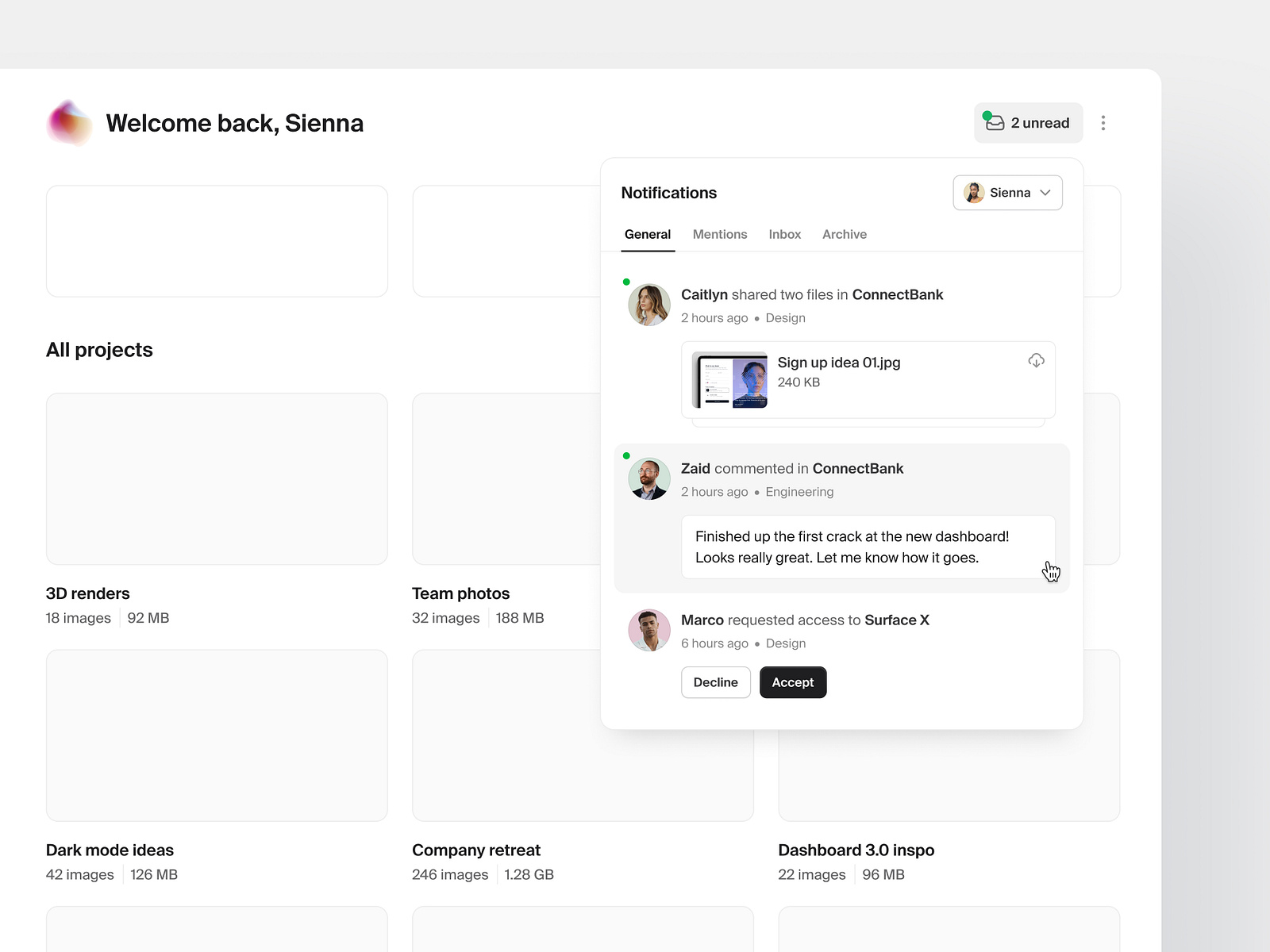Select the Inbox tab
Image resolution: width=1270 pixels, height=952 pixels.
(x=784, y=234)
